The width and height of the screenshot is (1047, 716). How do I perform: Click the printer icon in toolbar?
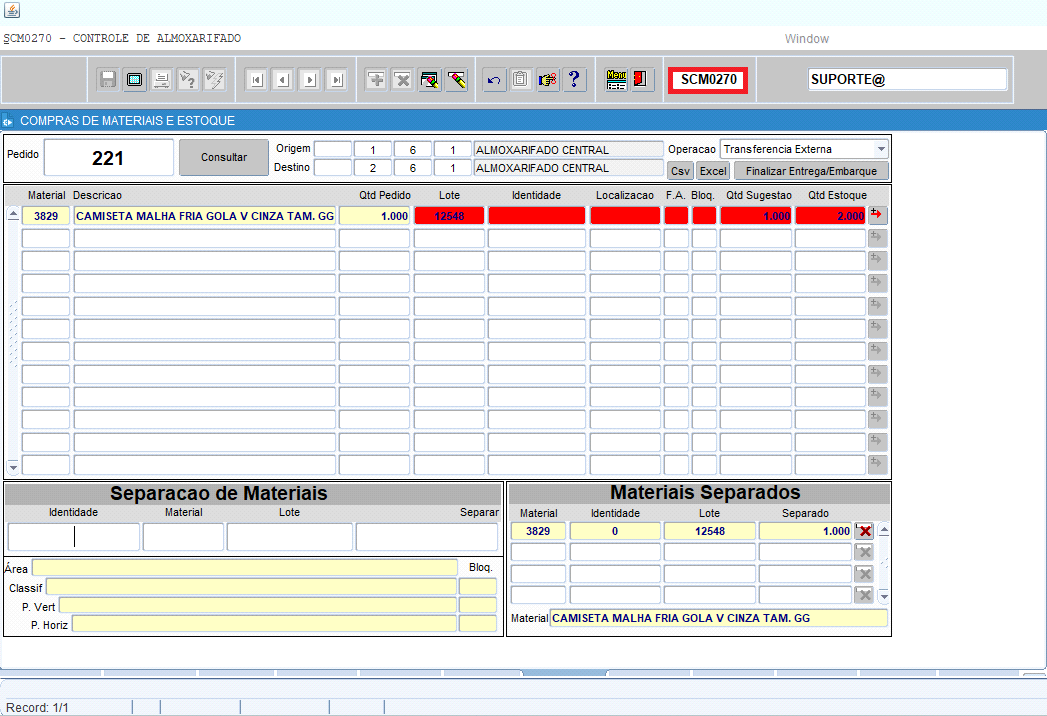coord(161,79)
